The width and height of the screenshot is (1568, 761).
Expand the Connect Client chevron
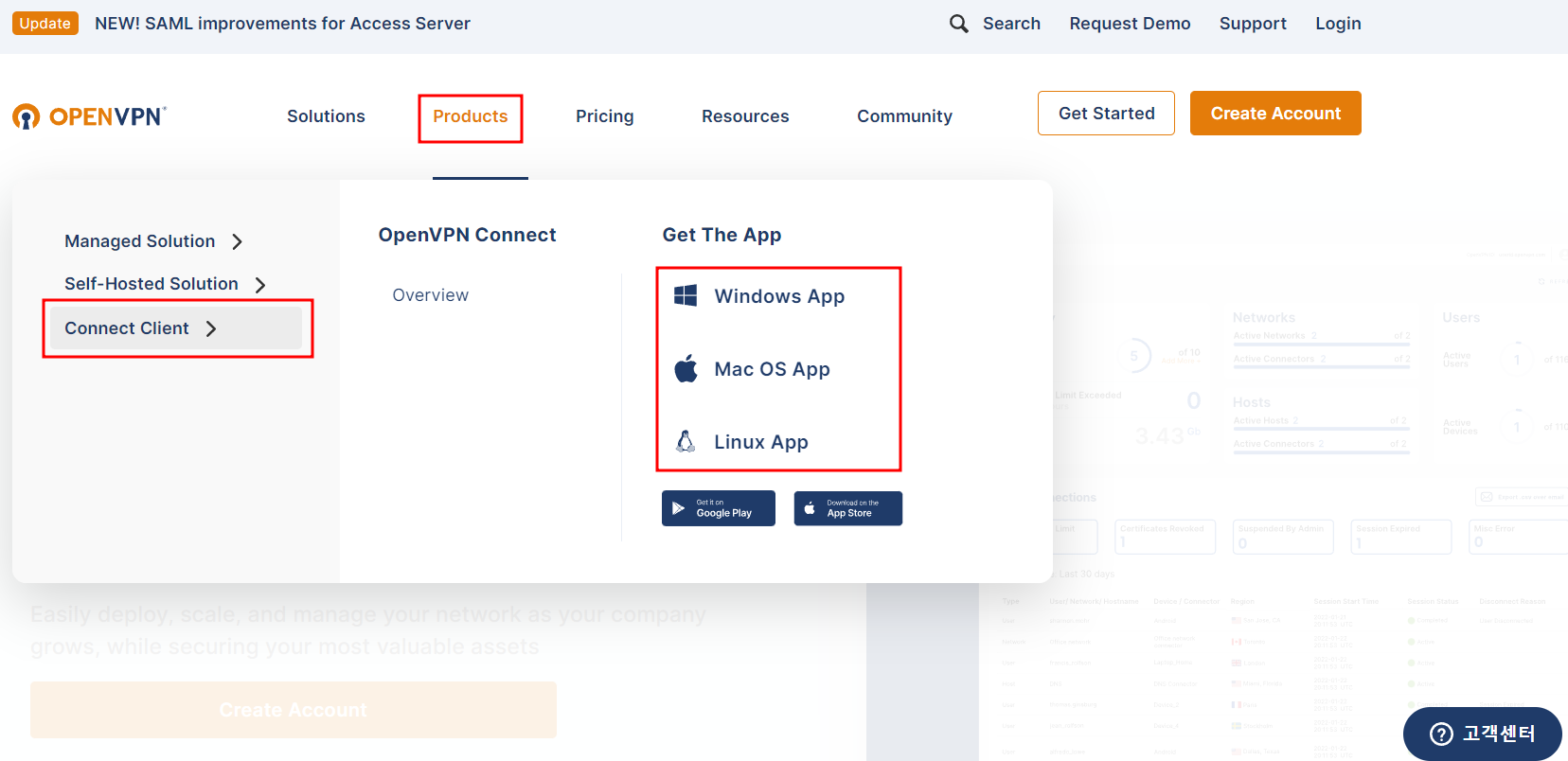211,328
